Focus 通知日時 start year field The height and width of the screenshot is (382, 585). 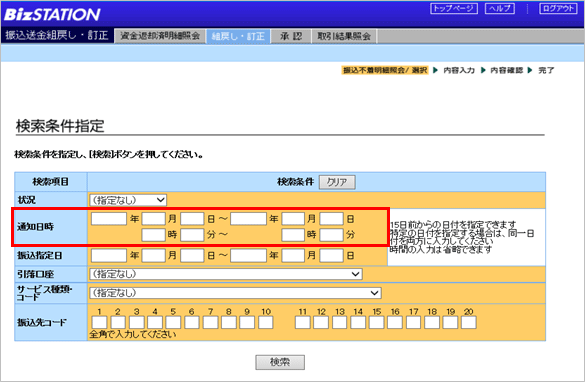point(109,219)
